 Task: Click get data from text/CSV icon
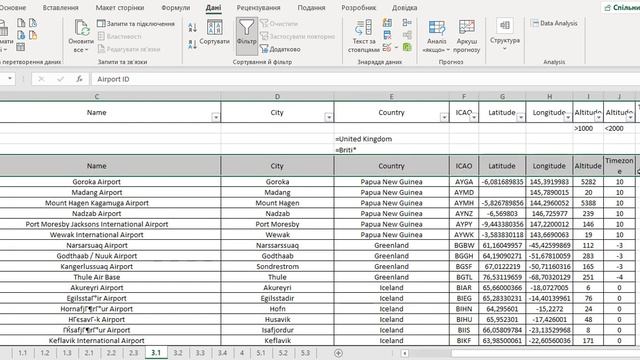click(21, 23)
